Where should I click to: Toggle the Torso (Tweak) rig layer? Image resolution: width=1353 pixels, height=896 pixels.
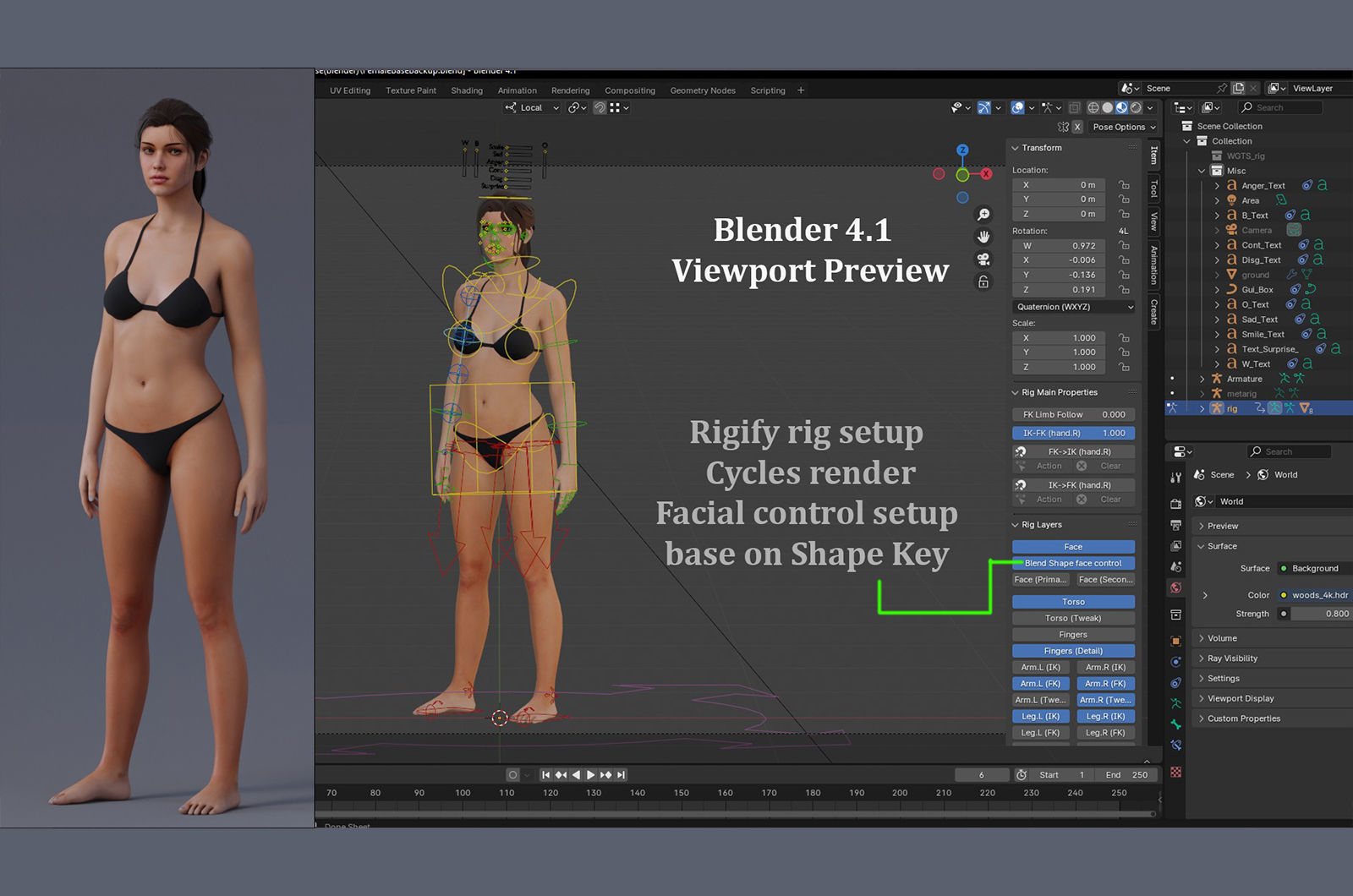pyautogui.click(x=1073, y=618)
